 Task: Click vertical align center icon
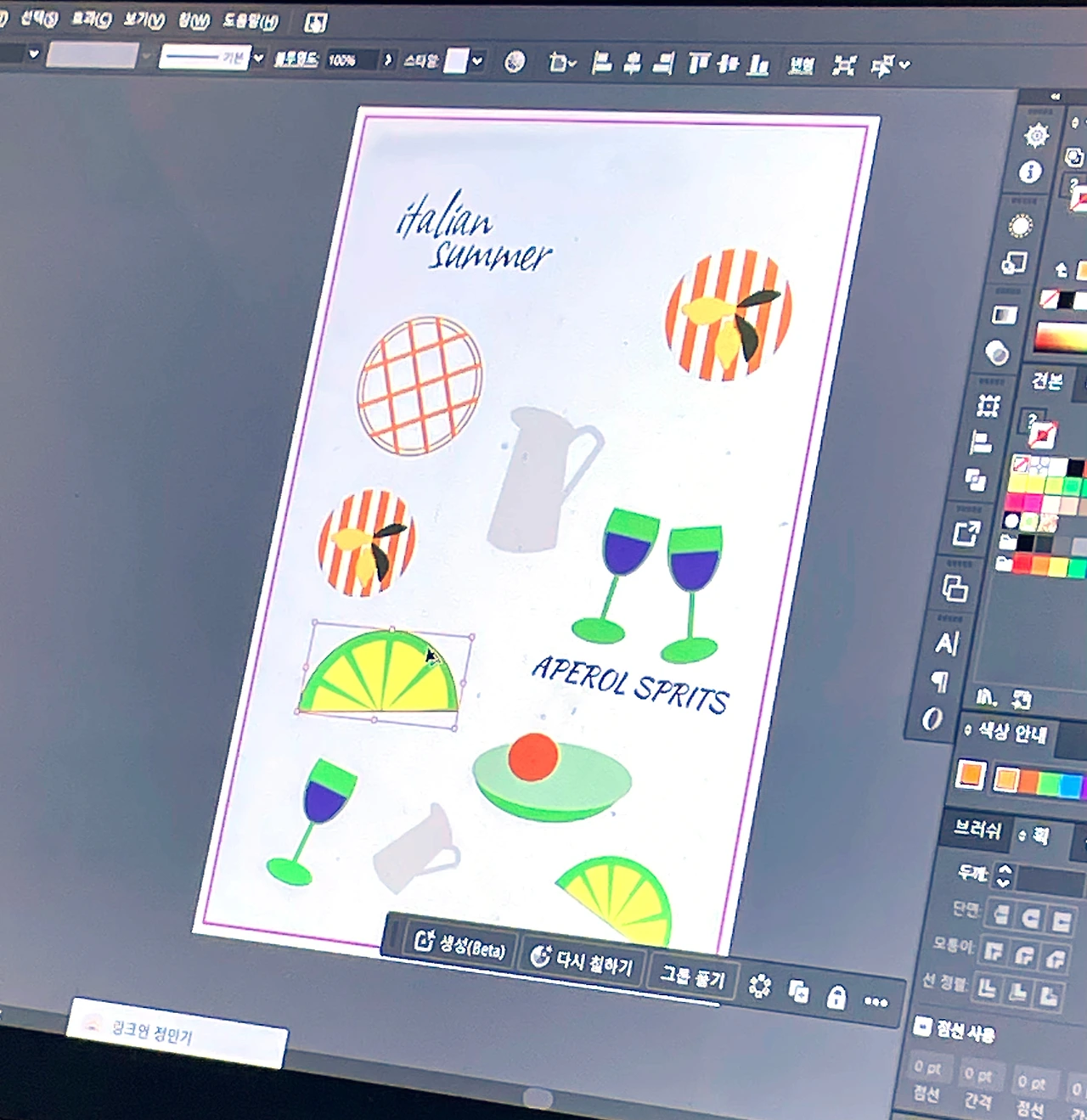pyautogui.click(x=729, y=65)
